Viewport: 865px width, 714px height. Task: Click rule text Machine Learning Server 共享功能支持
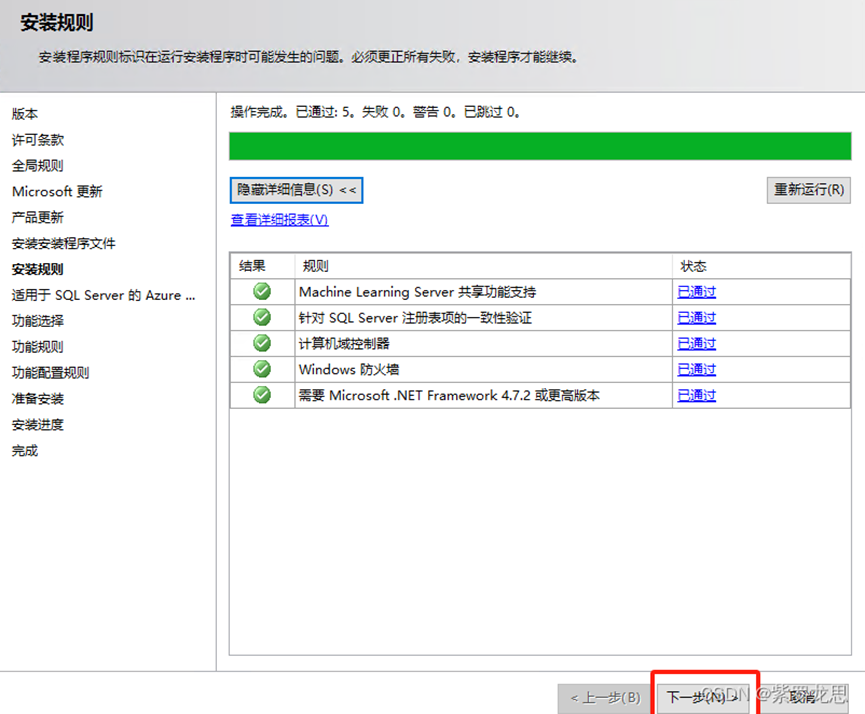coord(418,292)
